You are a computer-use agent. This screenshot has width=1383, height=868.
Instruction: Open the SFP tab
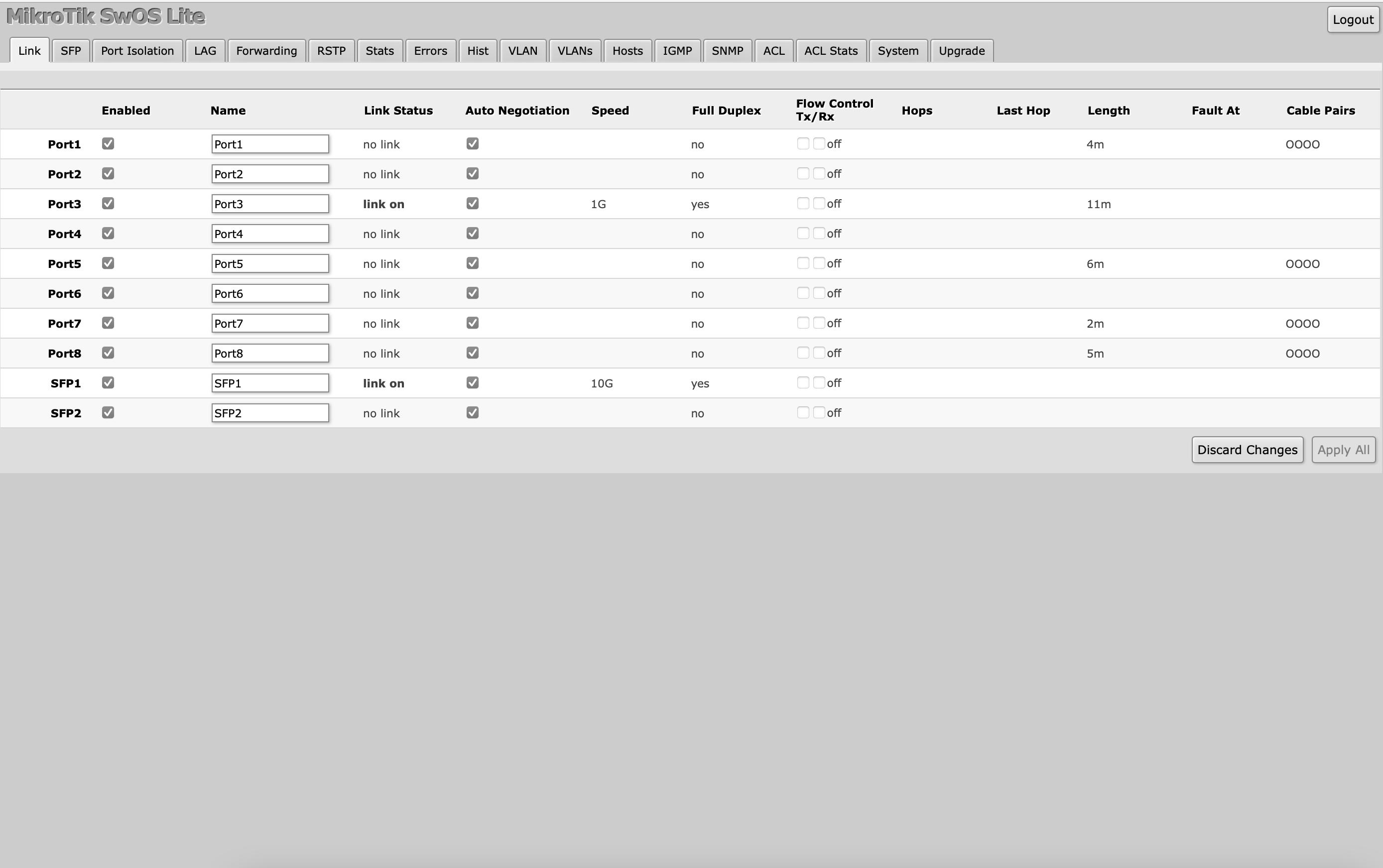(71, 50)
